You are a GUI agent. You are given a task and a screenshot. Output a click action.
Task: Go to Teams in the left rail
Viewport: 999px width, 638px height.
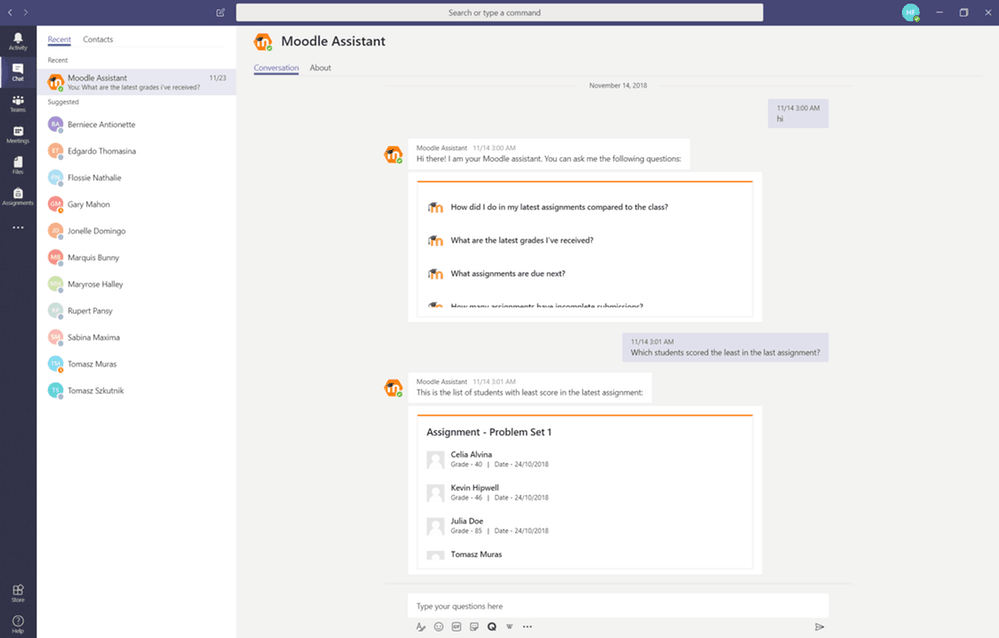[x=18, y=103]
